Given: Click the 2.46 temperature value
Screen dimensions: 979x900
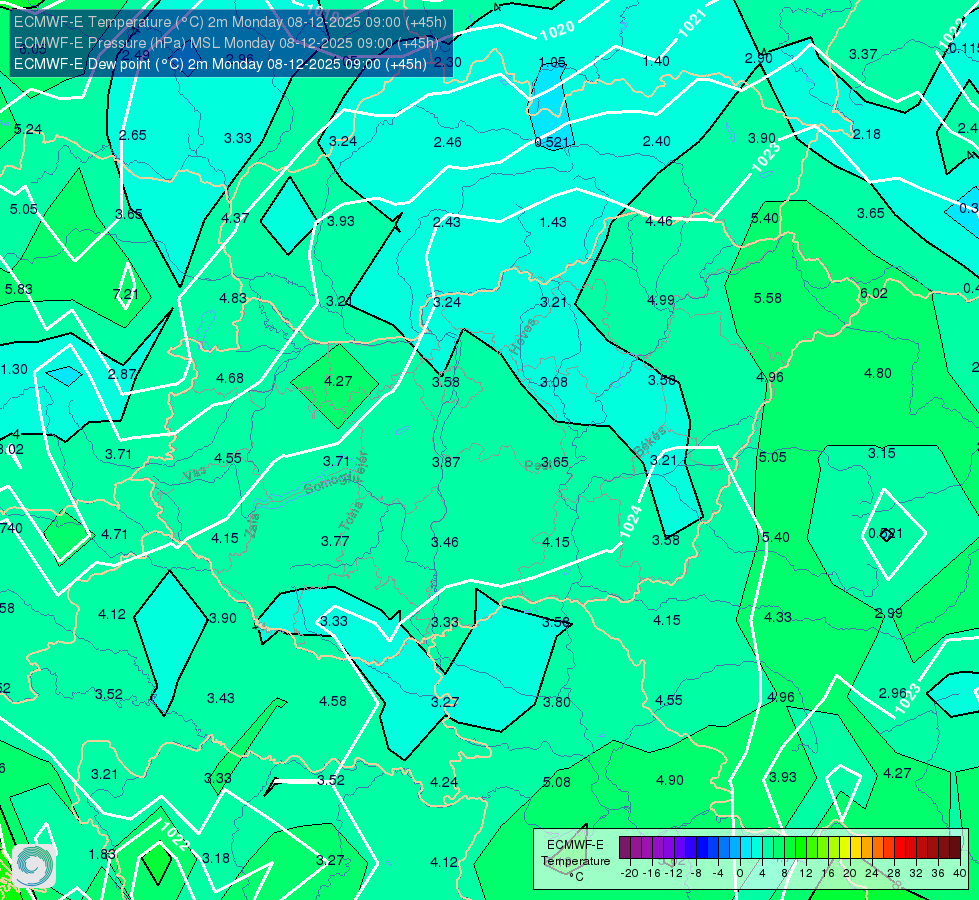Looking at the screenshot, I should (x=448, y=142).
